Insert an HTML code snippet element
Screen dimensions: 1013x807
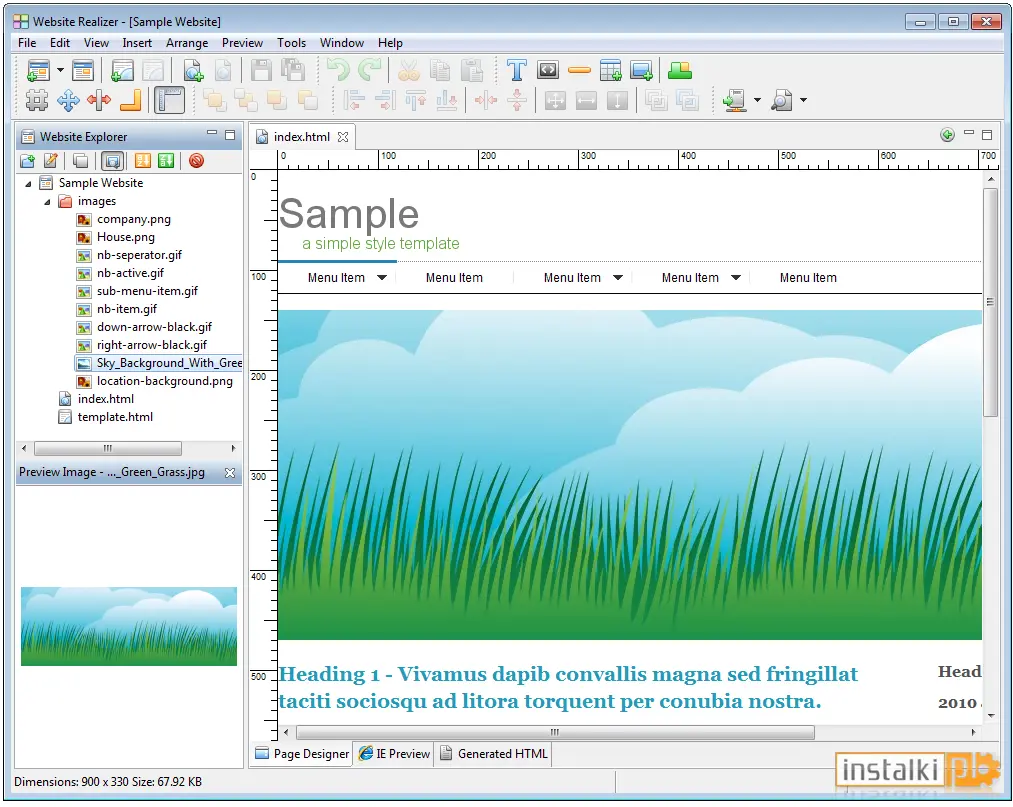[x=548, y=70]
